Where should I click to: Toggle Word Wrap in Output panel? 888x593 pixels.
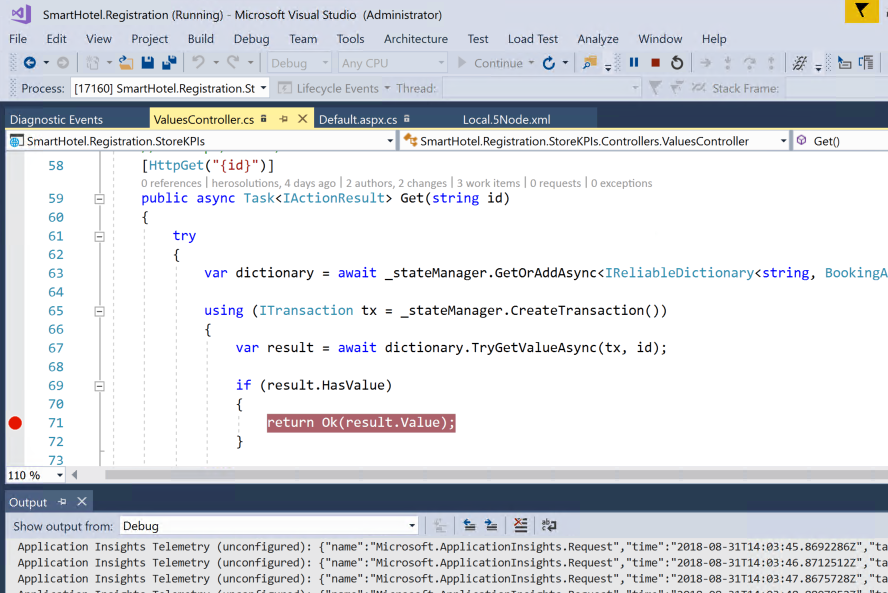[x=549, y=526]
